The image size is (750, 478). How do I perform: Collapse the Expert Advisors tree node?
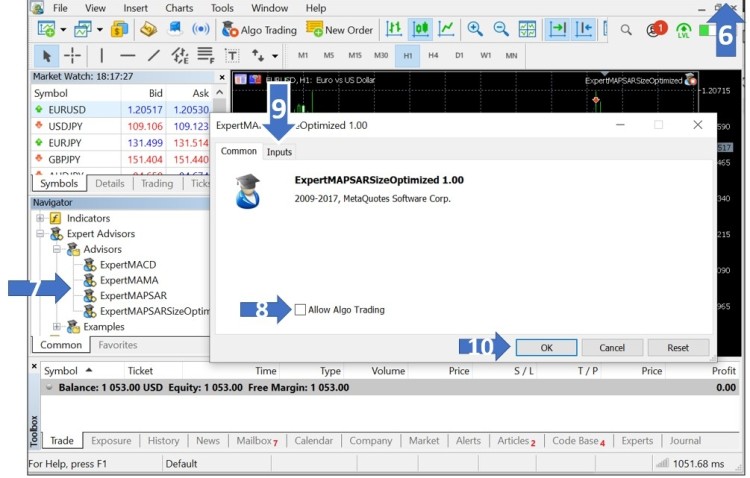coord(40,234)
